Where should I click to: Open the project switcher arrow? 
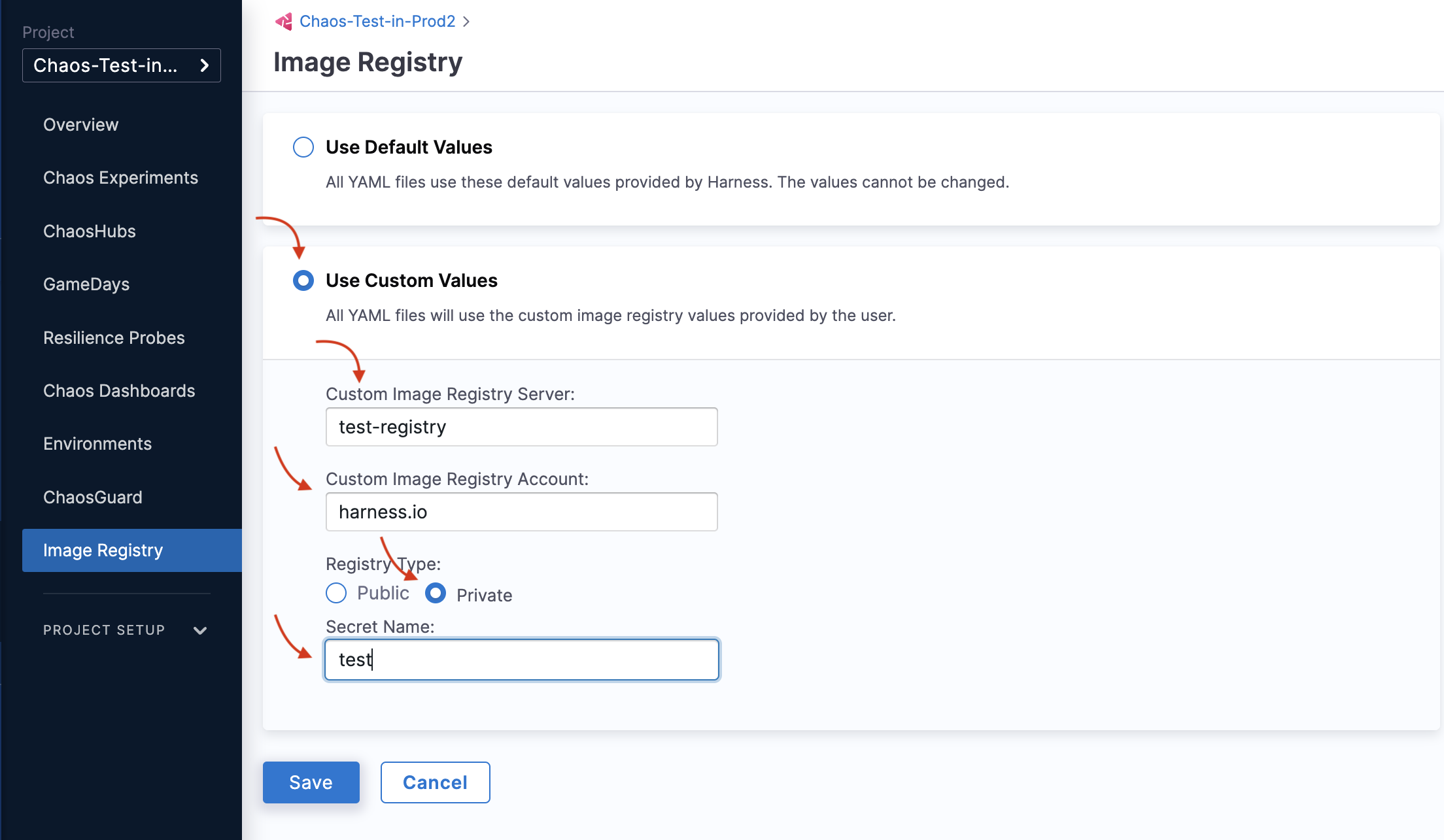click(x=204, y=65)
